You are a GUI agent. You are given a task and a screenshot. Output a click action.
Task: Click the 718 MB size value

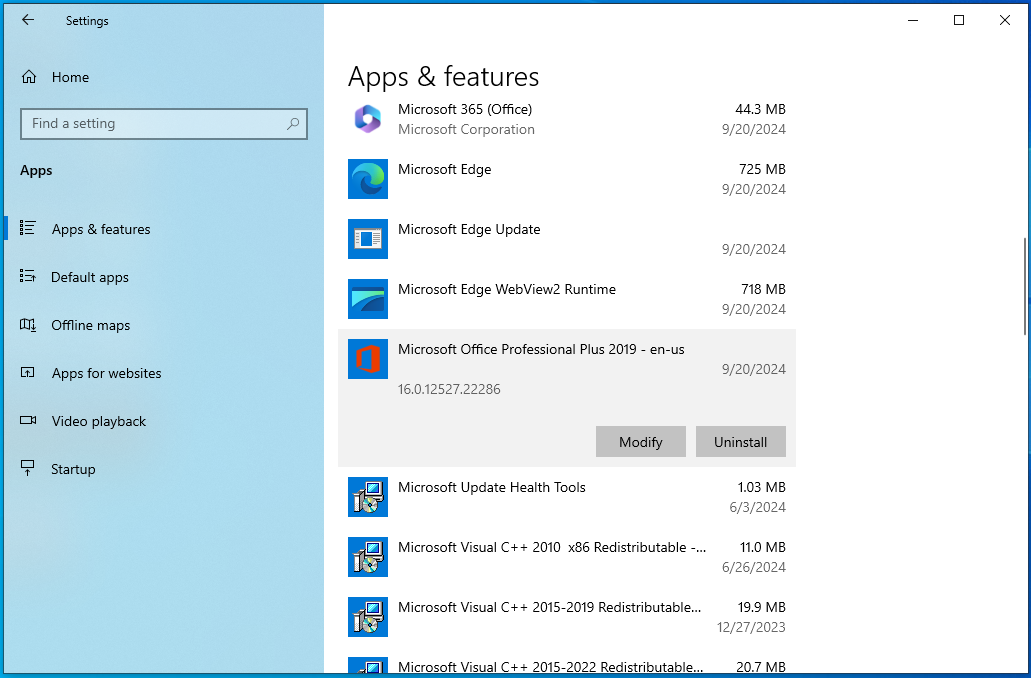coord(763,289)
